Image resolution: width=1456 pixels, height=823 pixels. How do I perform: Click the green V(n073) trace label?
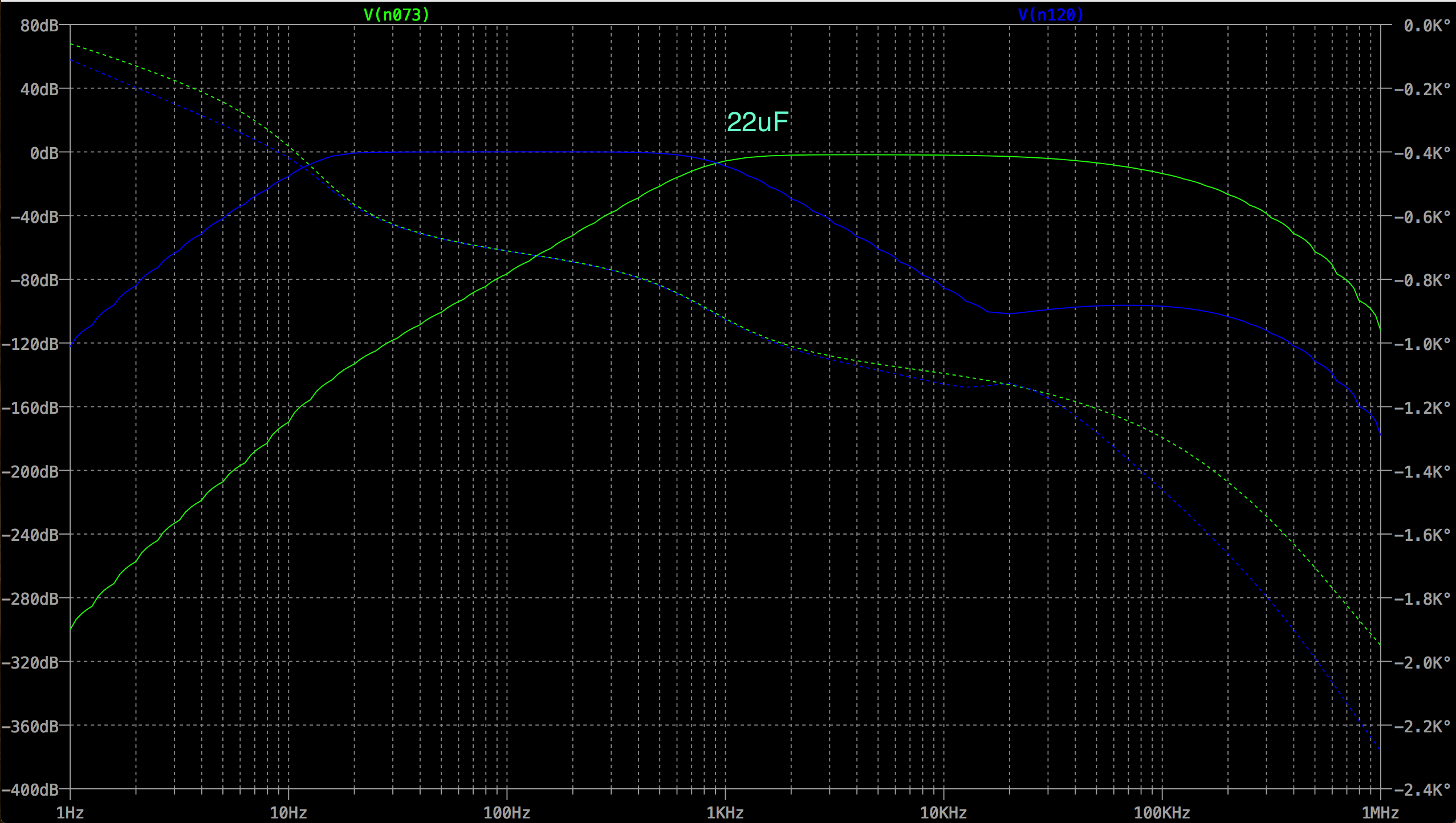396,15
